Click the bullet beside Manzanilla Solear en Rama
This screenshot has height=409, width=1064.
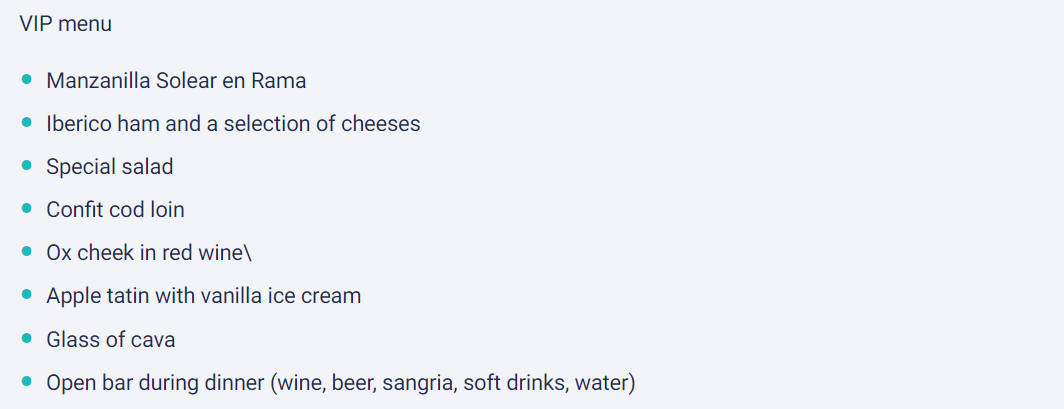(27, 79)
